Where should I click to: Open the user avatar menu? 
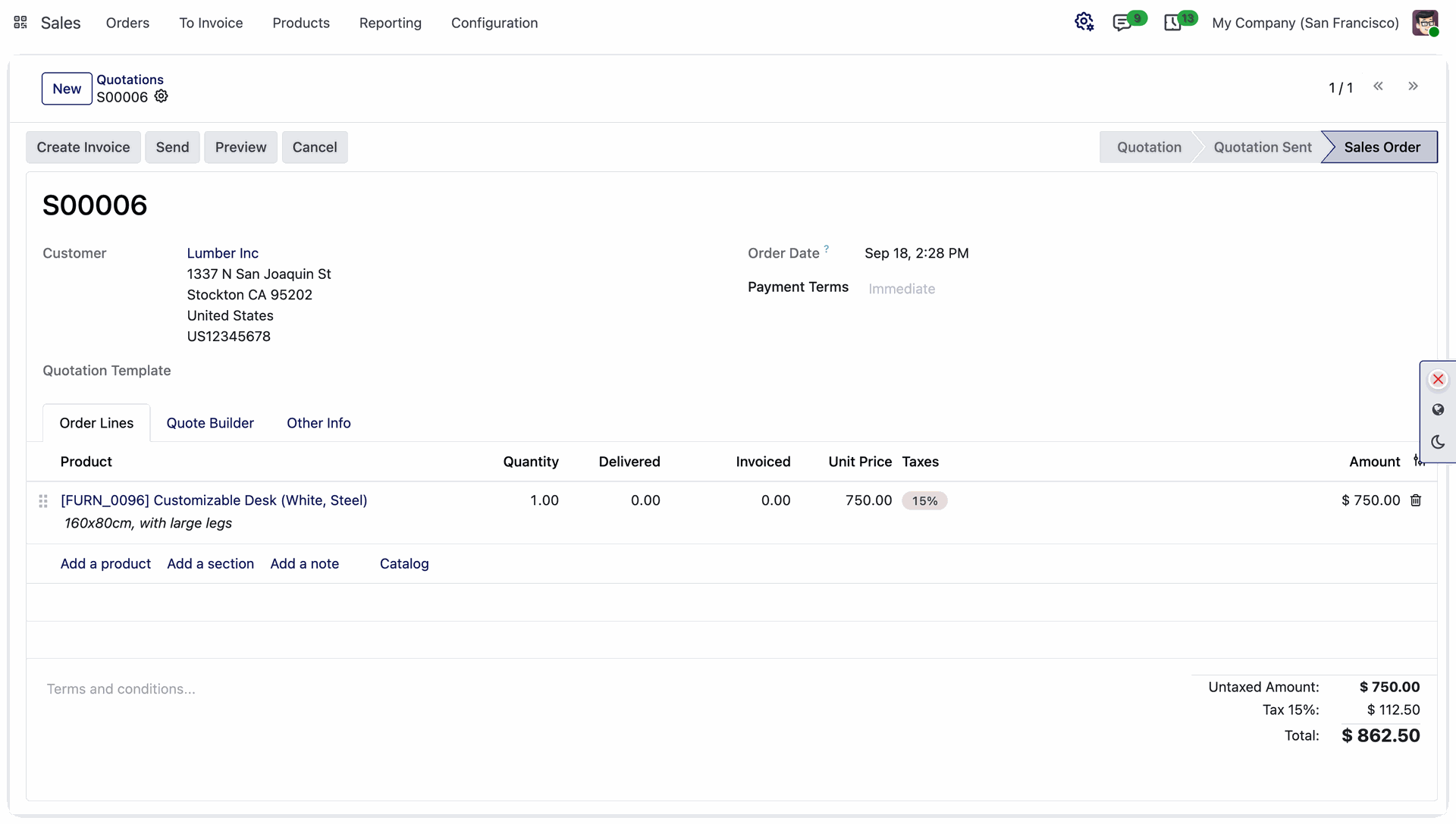tap(1425, 23)
